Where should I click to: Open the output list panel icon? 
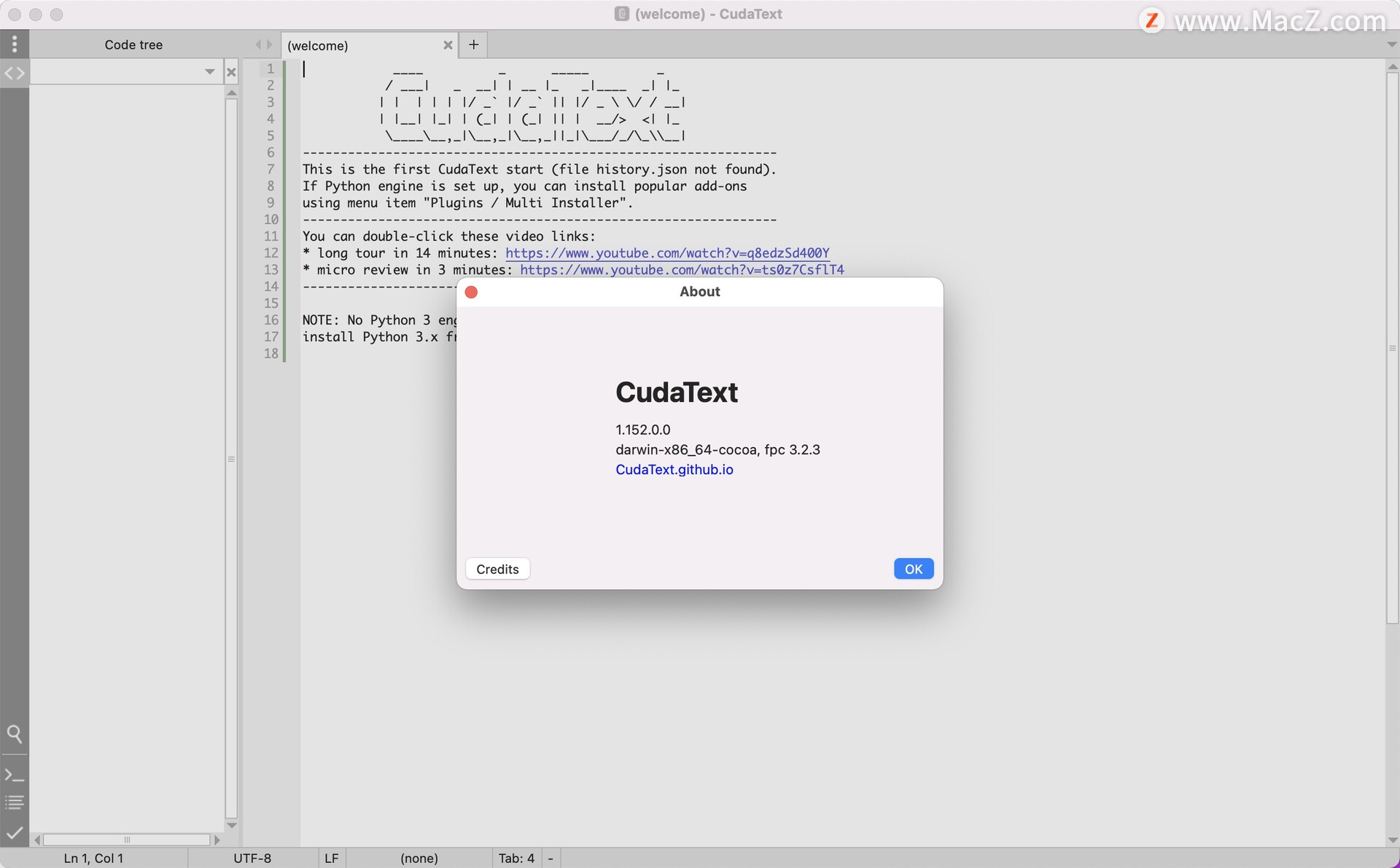point(14,802)
